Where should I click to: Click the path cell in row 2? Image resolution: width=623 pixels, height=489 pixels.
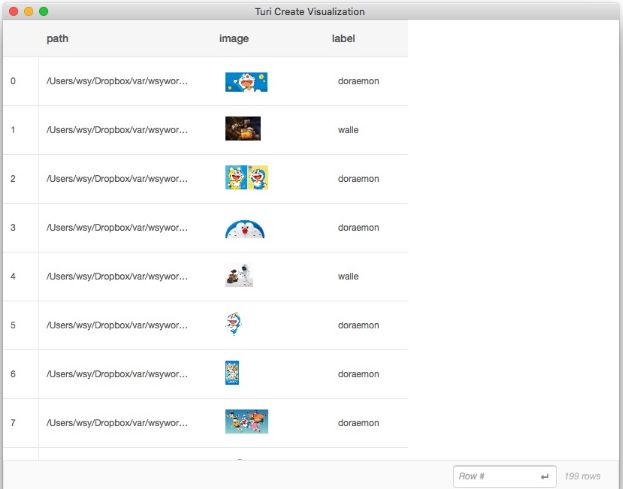(x=117, y=179)
